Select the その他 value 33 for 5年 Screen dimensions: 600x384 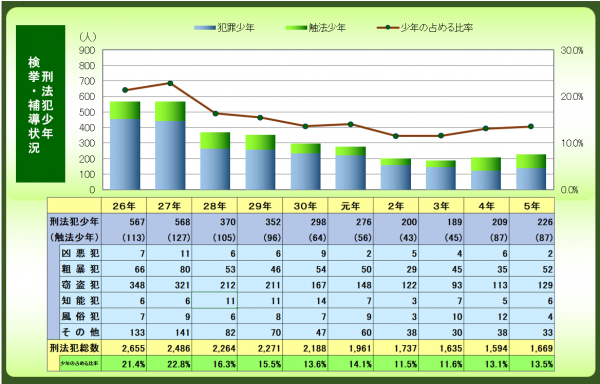pos(532,332)
